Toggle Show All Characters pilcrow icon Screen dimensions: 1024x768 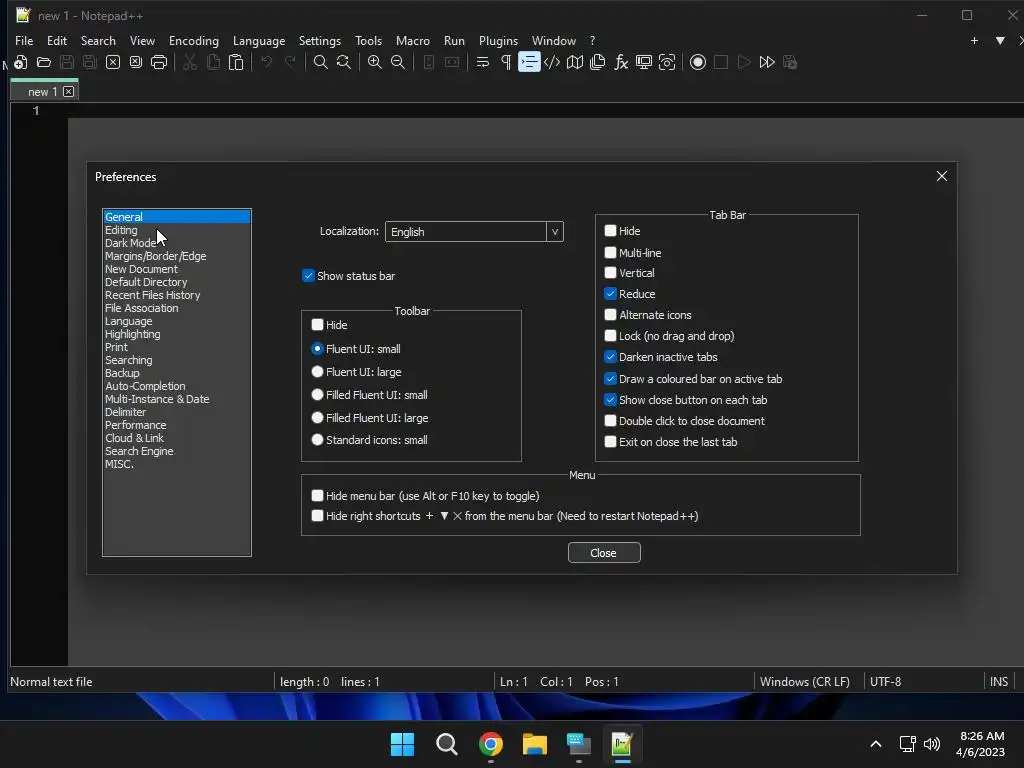coord(506,62)
